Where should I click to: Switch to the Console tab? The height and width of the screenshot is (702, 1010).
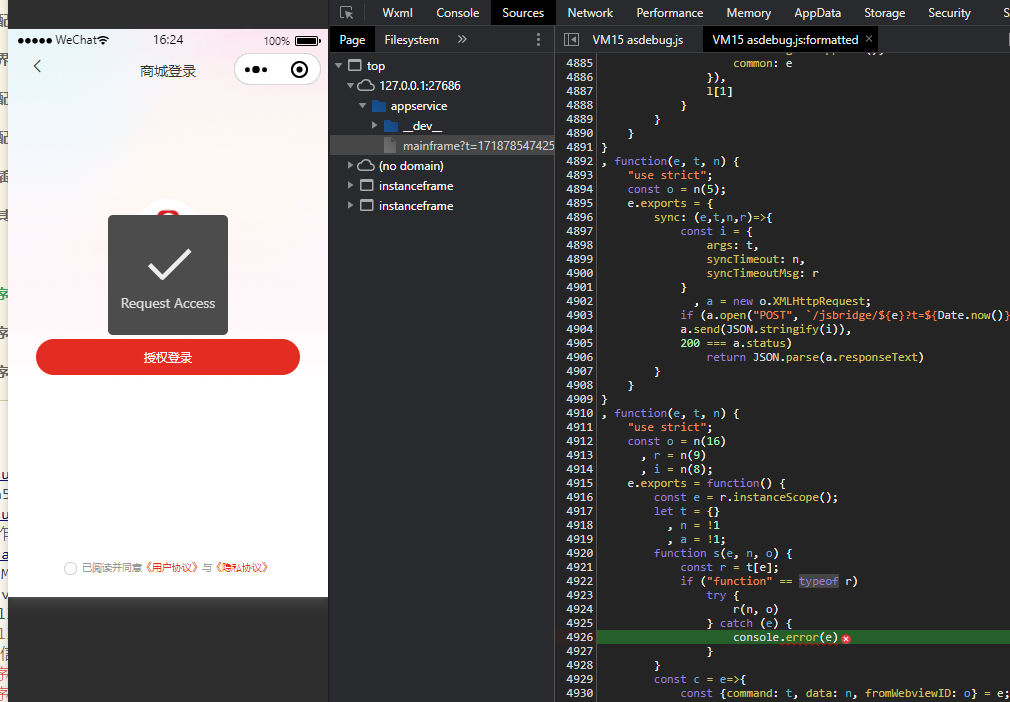457,13
